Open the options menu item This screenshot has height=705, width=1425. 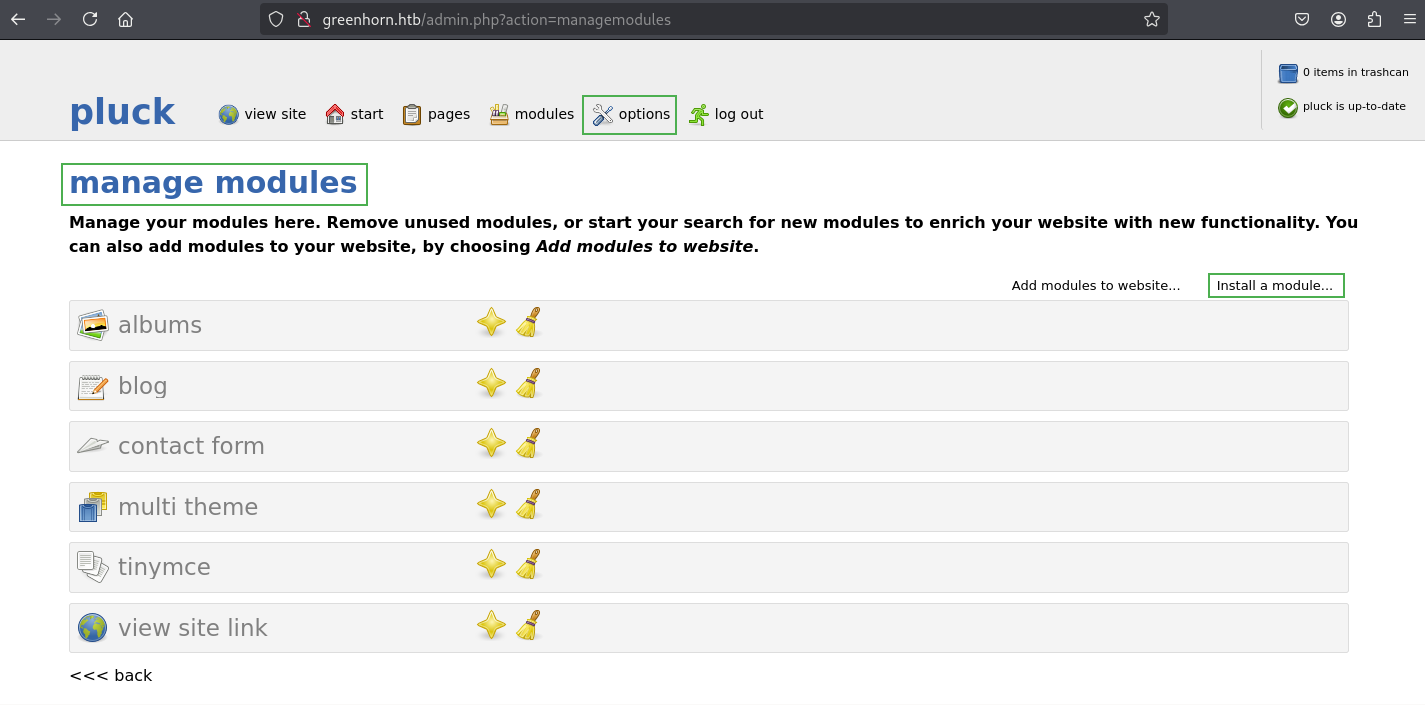tap(630, 115)
